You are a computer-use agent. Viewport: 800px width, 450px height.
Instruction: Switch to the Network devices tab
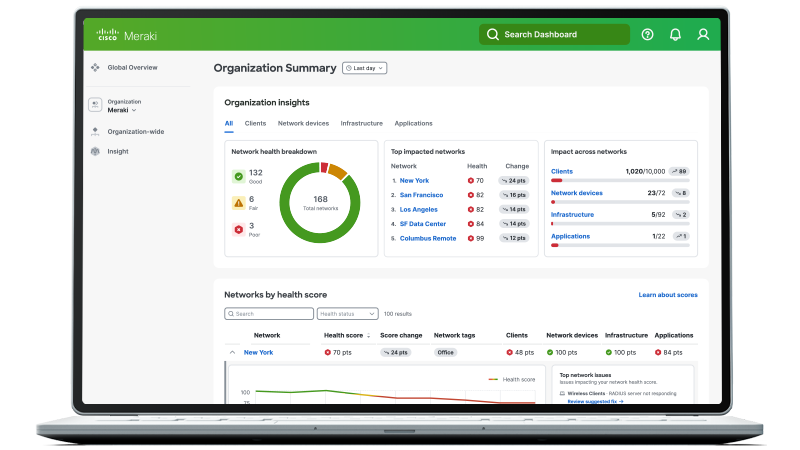click(303, 123)
